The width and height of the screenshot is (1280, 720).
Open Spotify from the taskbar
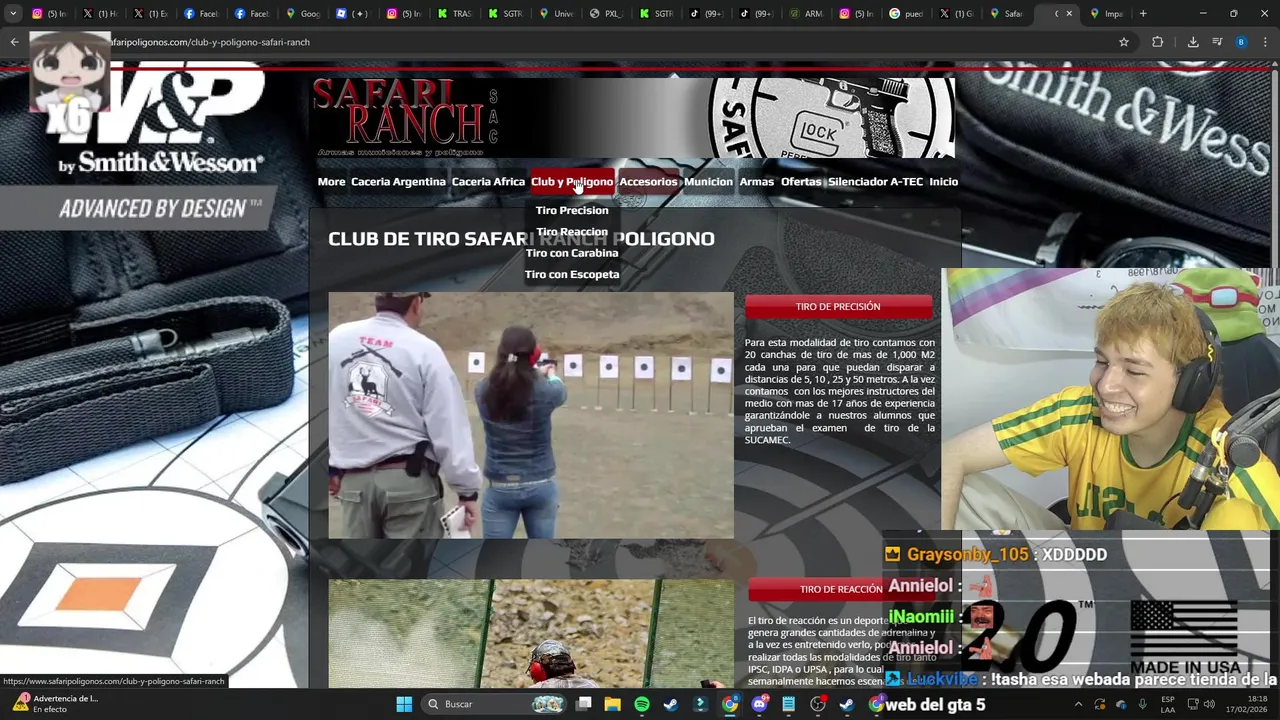pyautogui.click(x=642, y=704)
